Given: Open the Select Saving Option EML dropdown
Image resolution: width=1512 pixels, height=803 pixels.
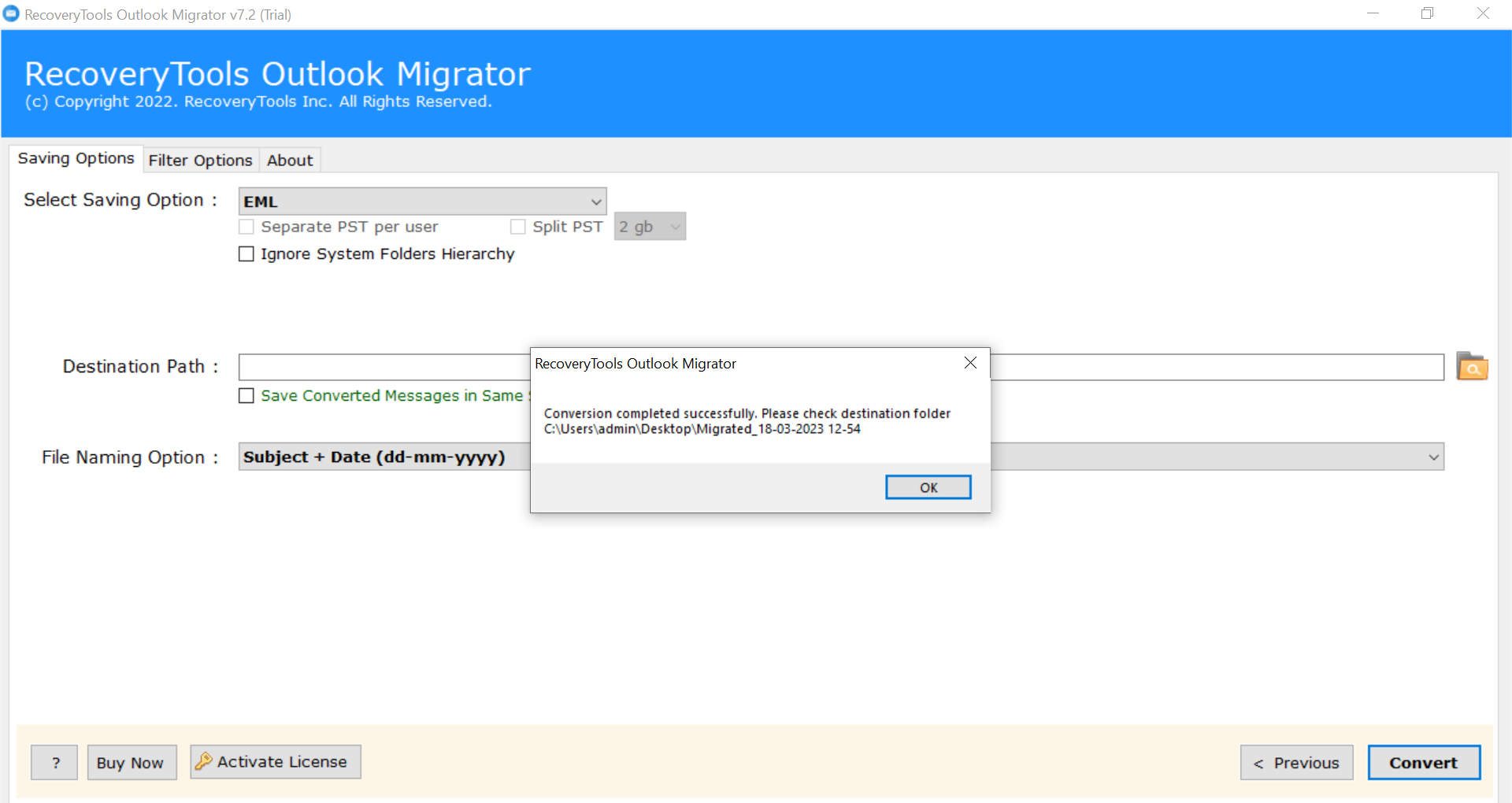Looking at the screenshot, I should click(422, 202).
